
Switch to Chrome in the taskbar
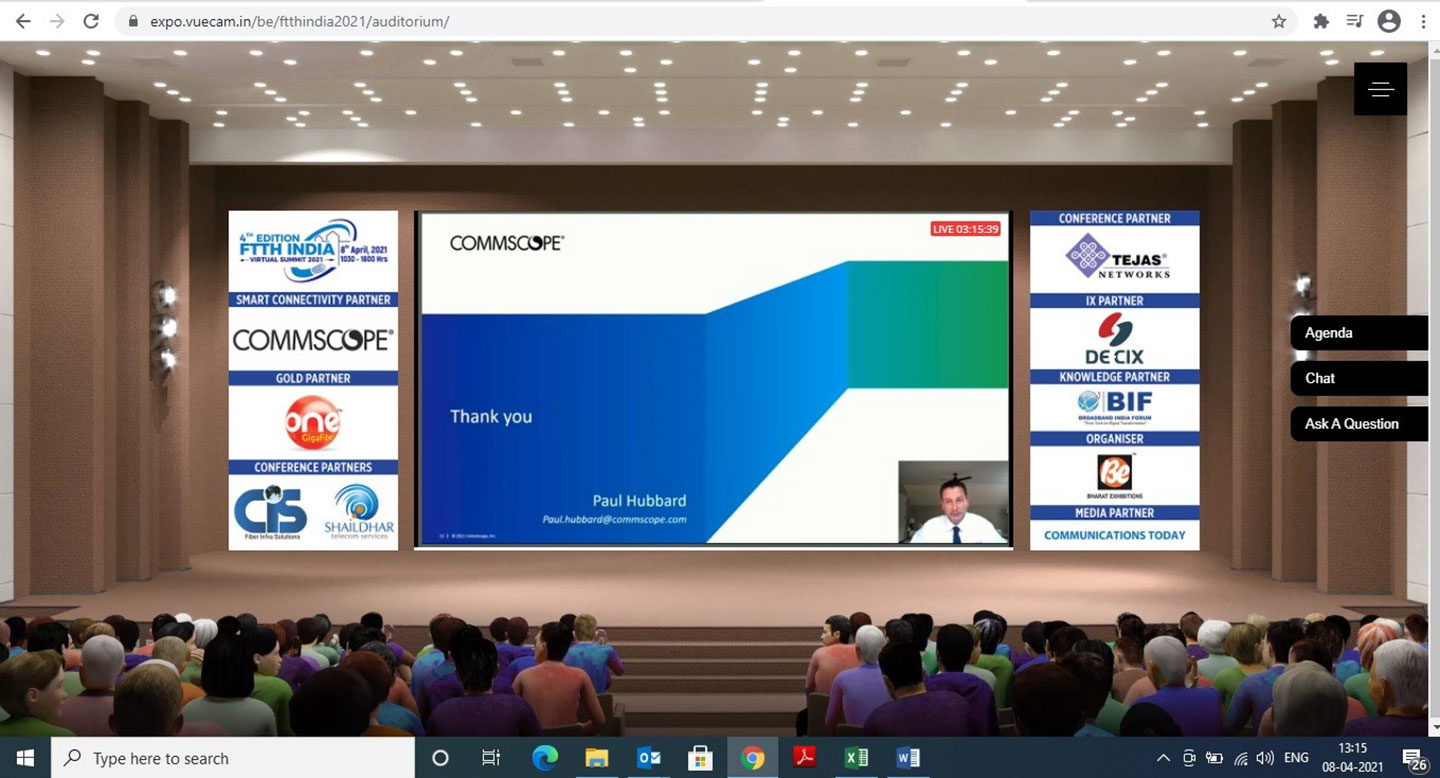753,758
